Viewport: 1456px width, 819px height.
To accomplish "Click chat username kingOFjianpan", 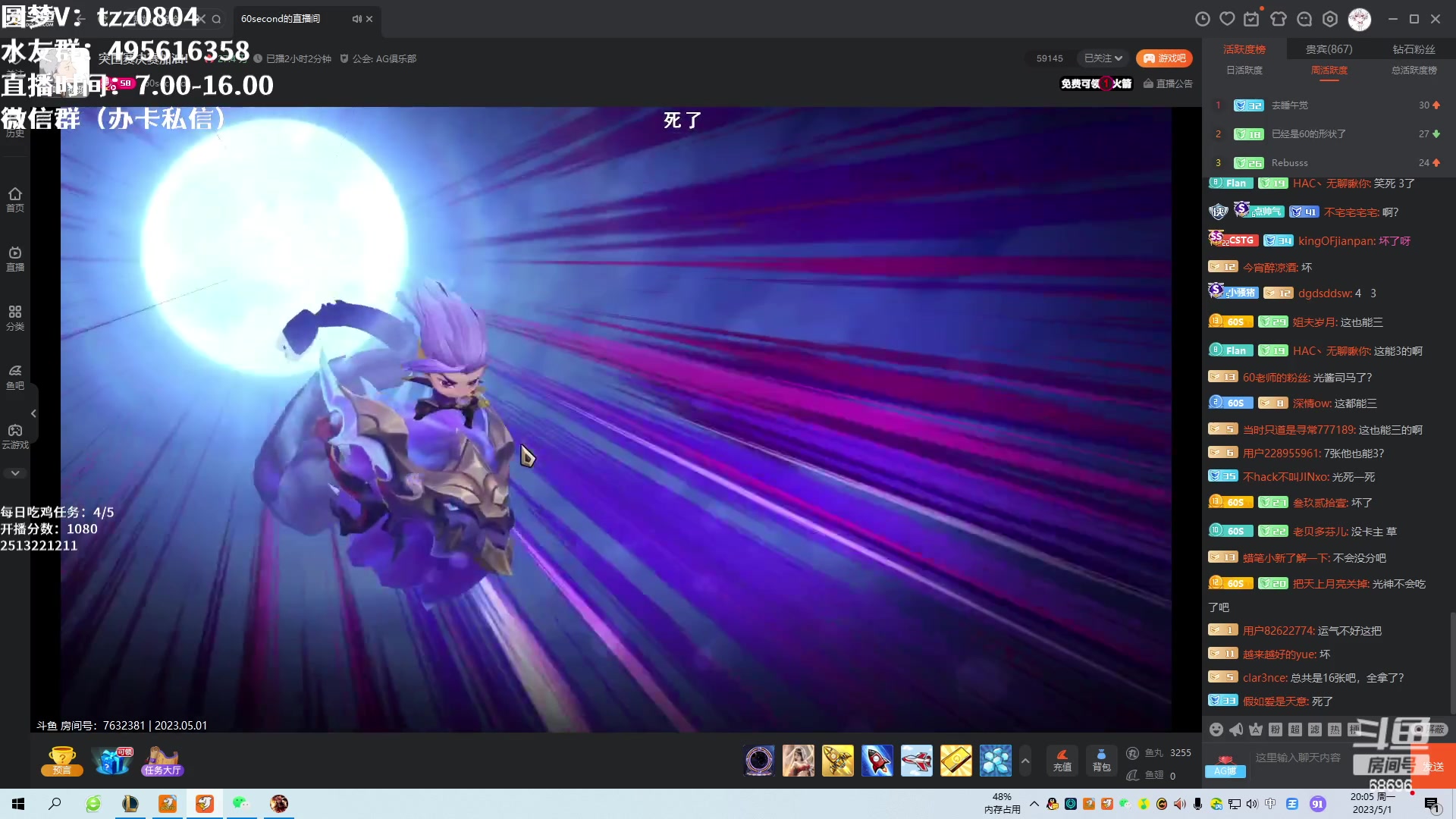I will point(1337,241).
